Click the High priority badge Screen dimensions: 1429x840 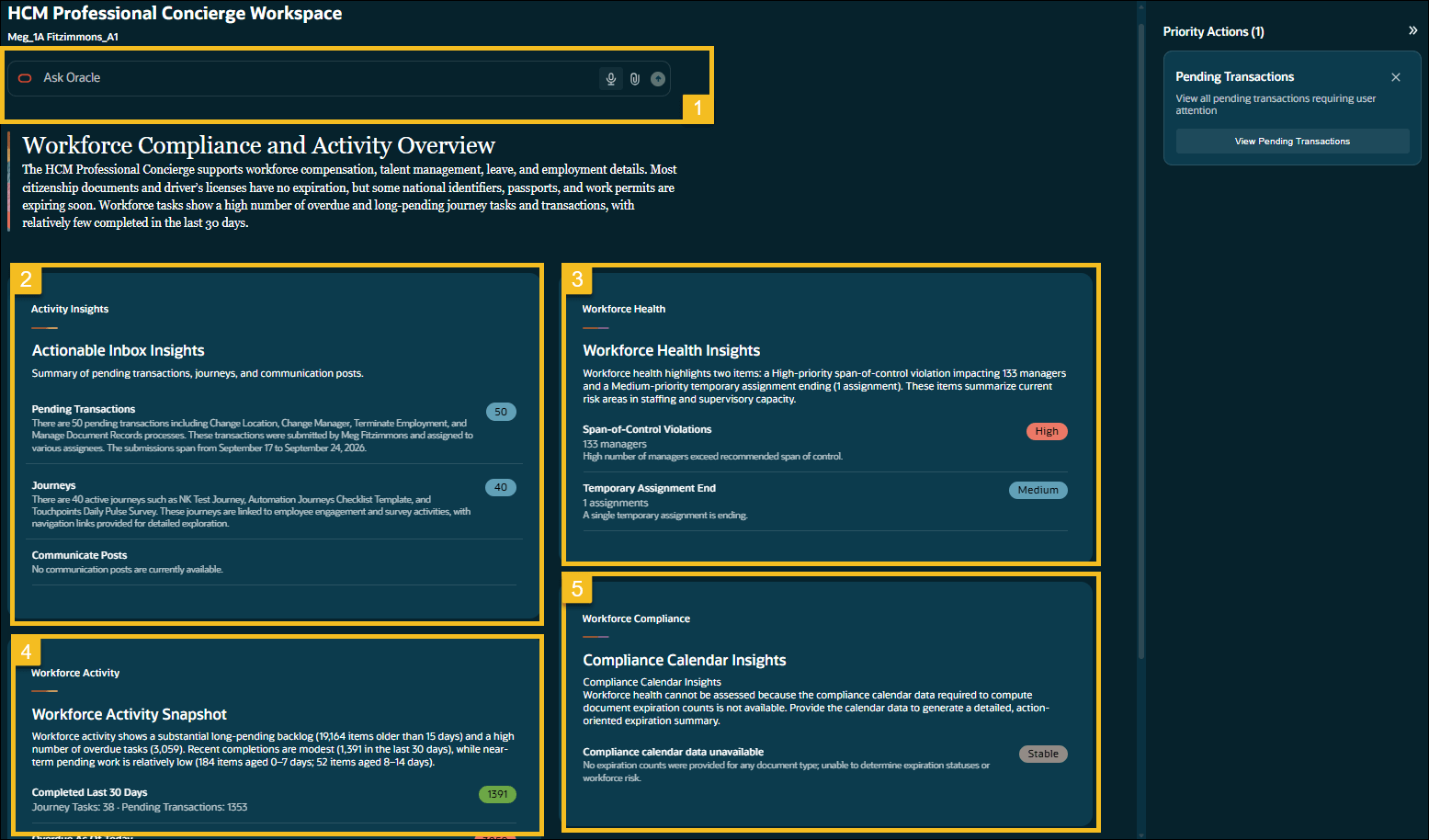(1047, 431)
